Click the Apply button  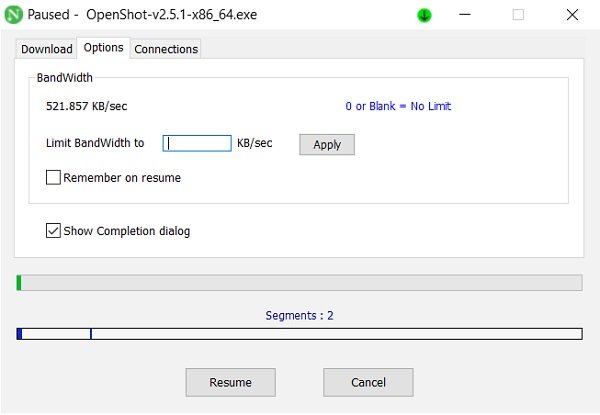327,145
